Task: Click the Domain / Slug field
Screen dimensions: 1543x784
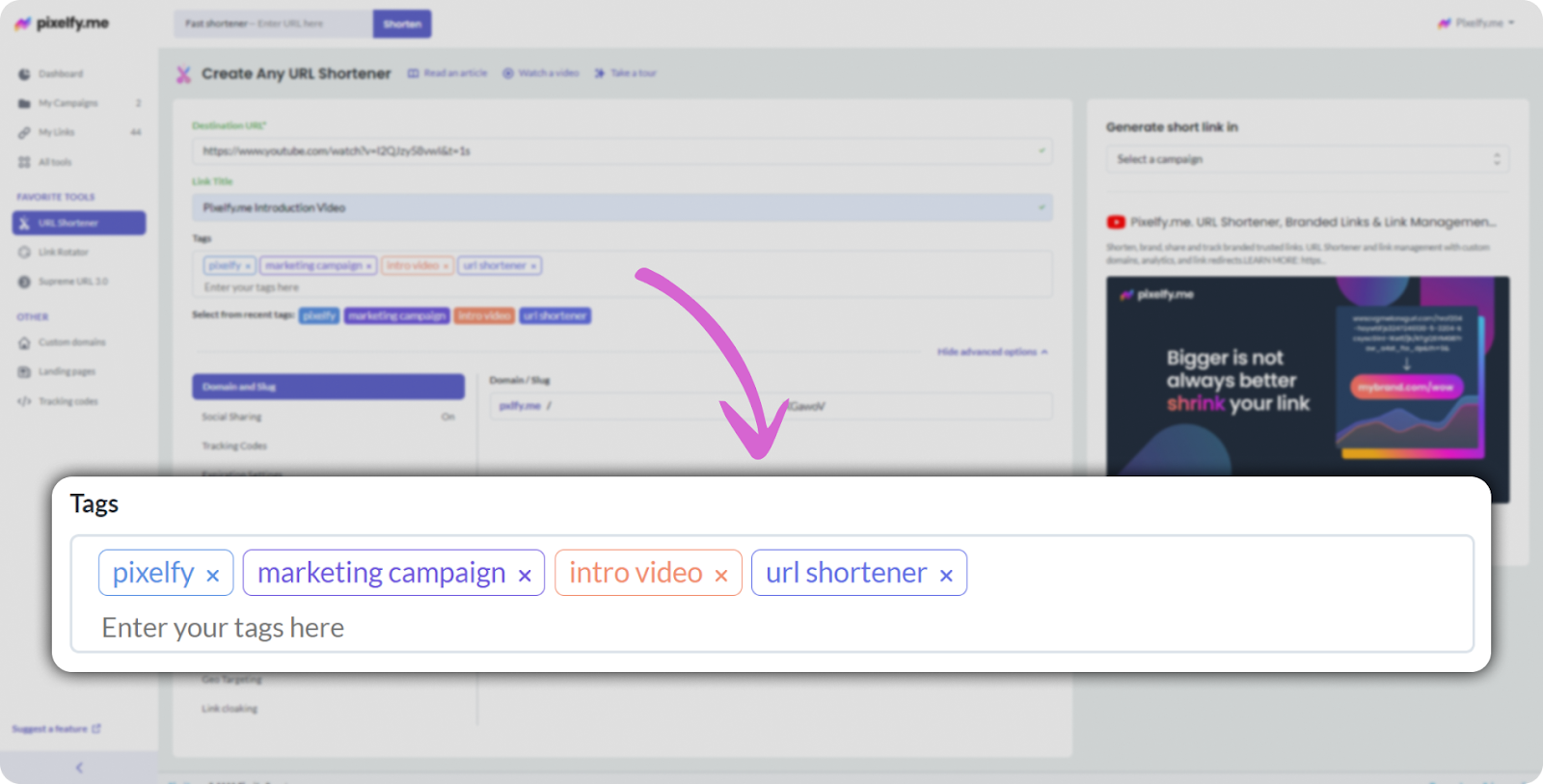Action: pos(771,406)
